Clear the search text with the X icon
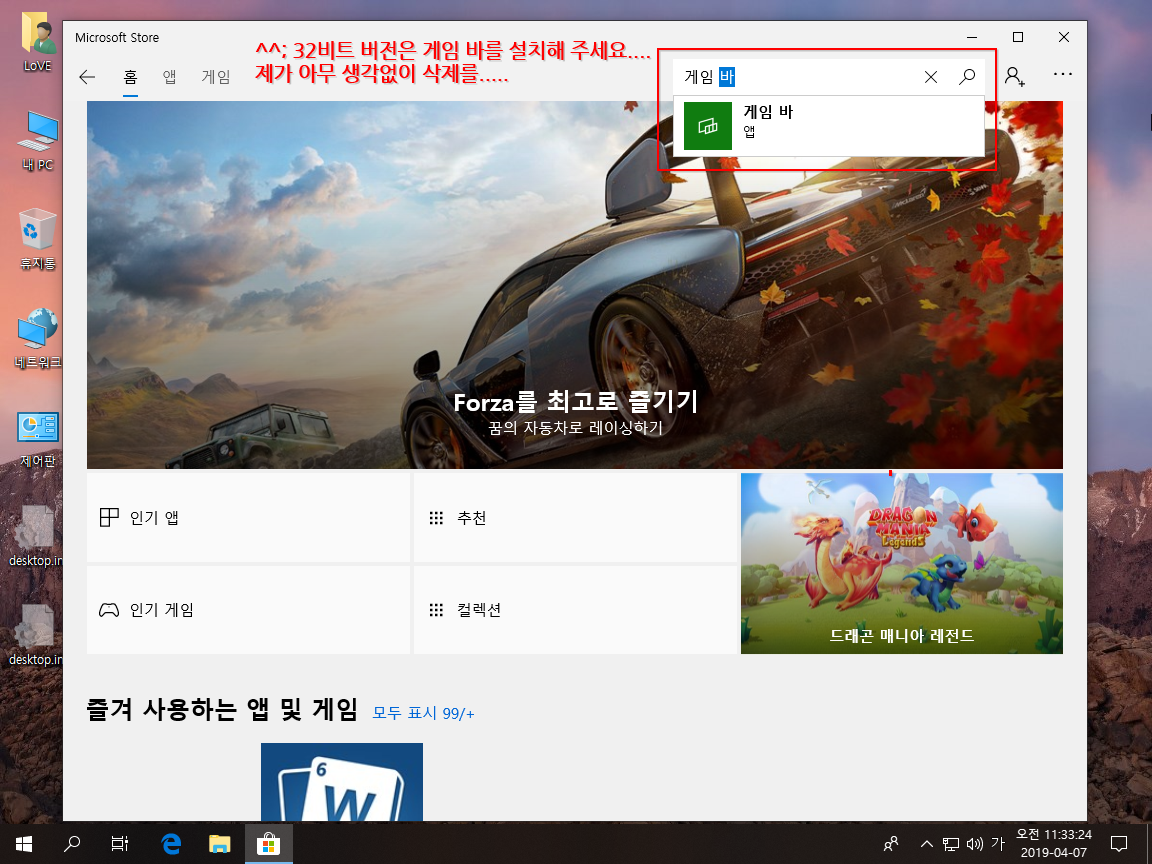 931,76
